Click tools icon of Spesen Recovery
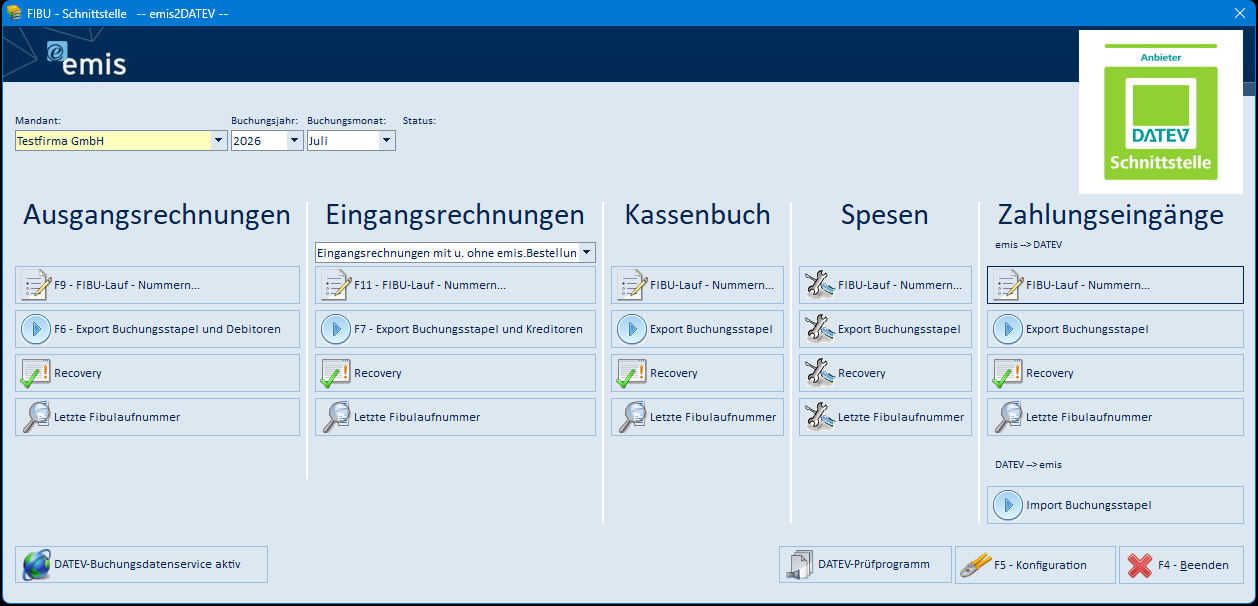The height and width of the screenshot is (606, 1258). click(819, 373)
